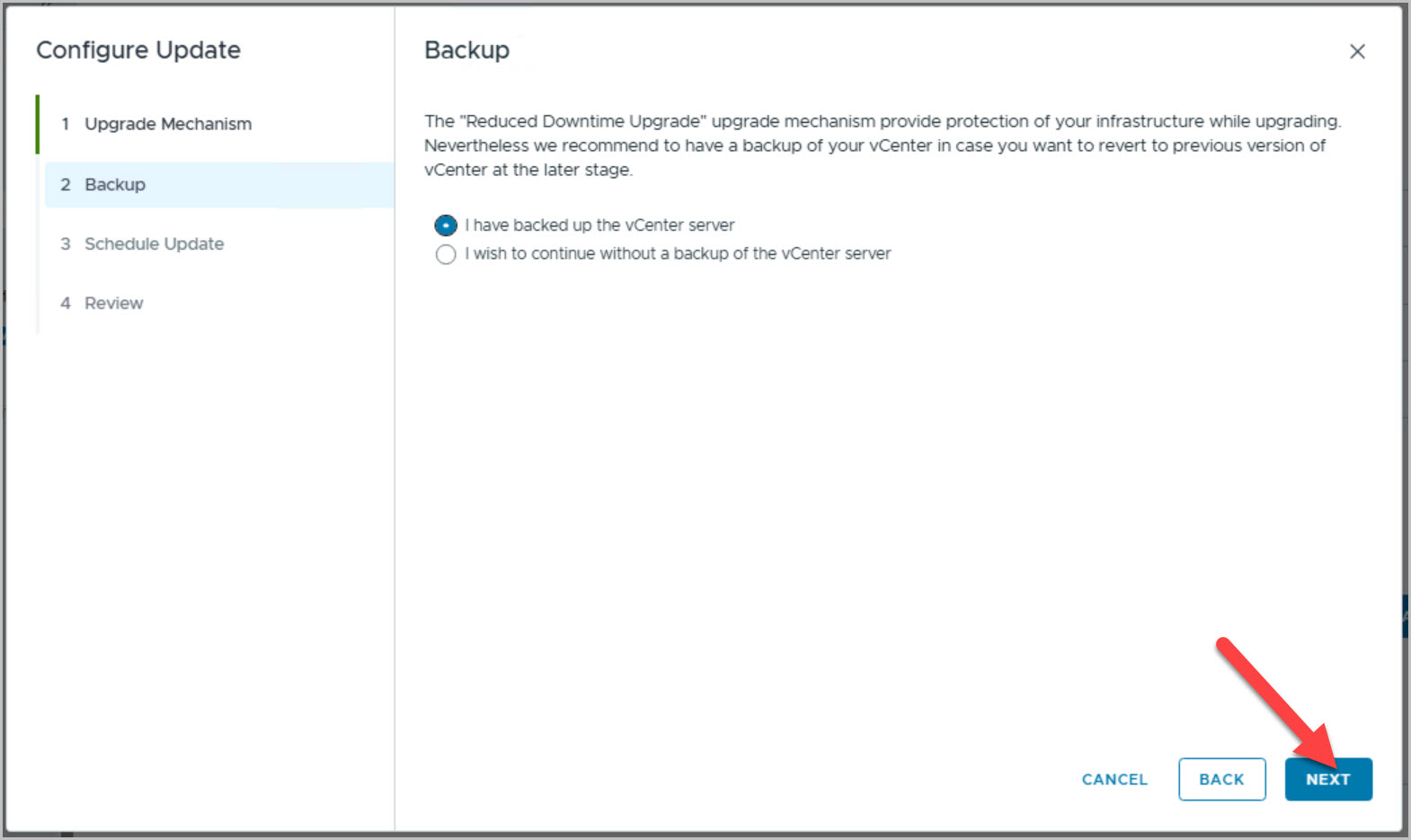Select "I have backed up the vCenter server" radio
The image size is (1411, 840).
446,225
